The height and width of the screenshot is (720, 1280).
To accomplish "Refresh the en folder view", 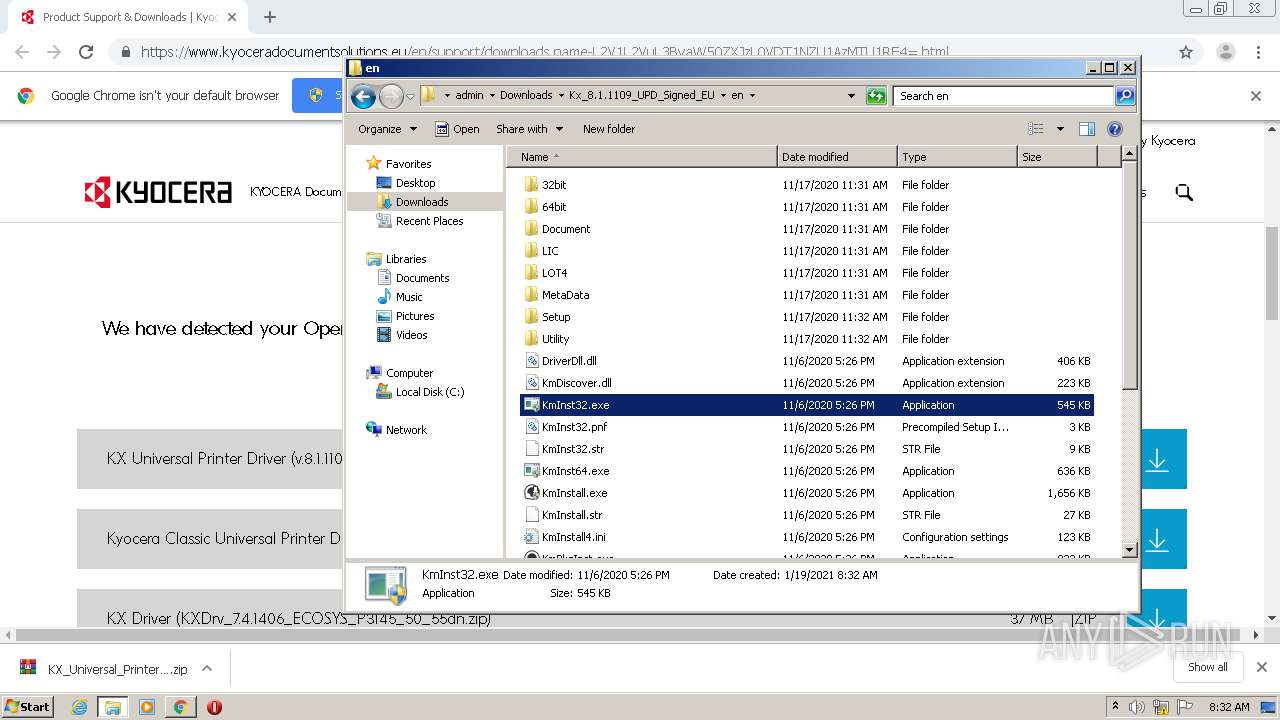I will [x=876, y=96].
